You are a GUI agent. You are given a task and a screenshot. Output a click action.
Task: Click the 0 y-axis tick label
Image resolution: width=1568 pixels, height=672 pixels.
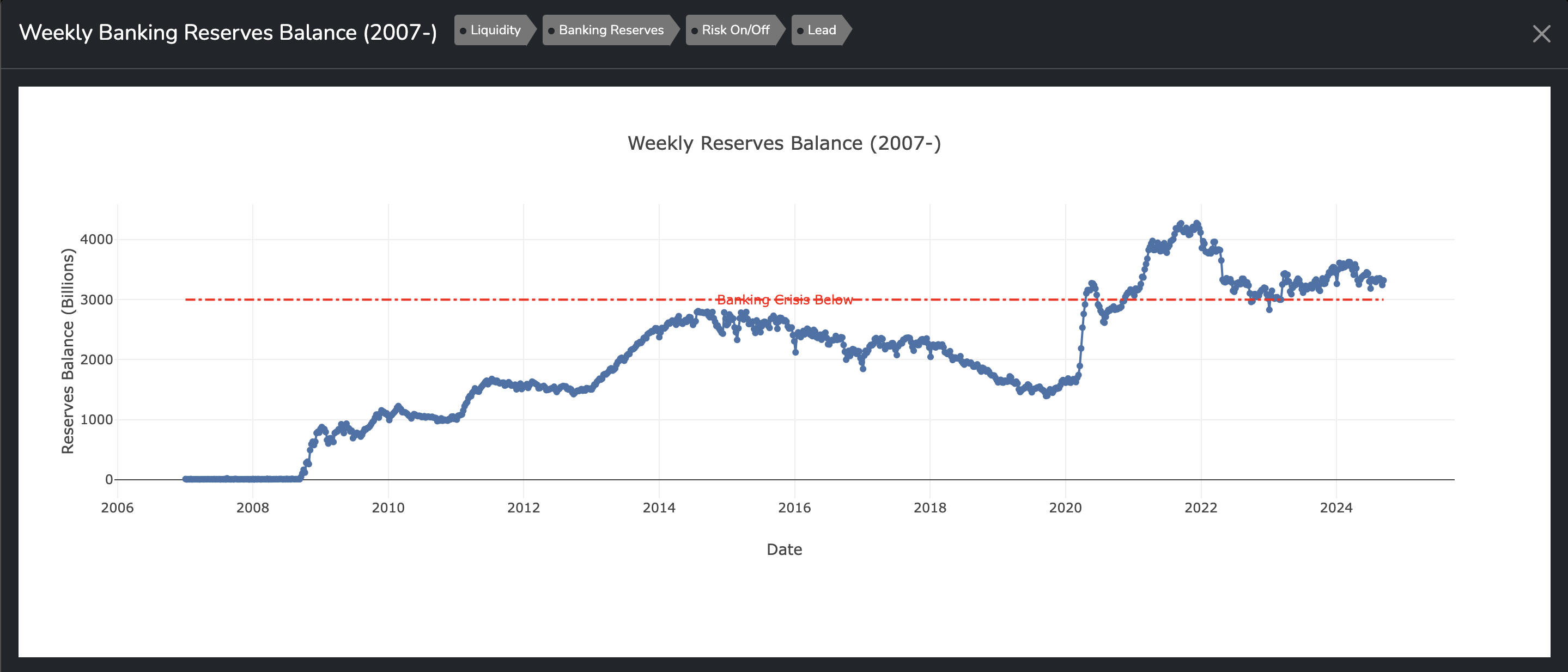click(x=109, y=480)
